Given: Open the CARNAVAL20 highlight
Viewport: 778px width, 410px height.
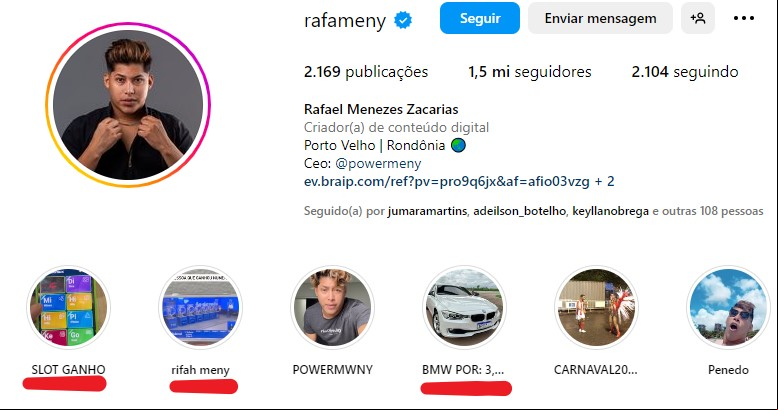Looking at the screenshot, I should tap(596, 307).
